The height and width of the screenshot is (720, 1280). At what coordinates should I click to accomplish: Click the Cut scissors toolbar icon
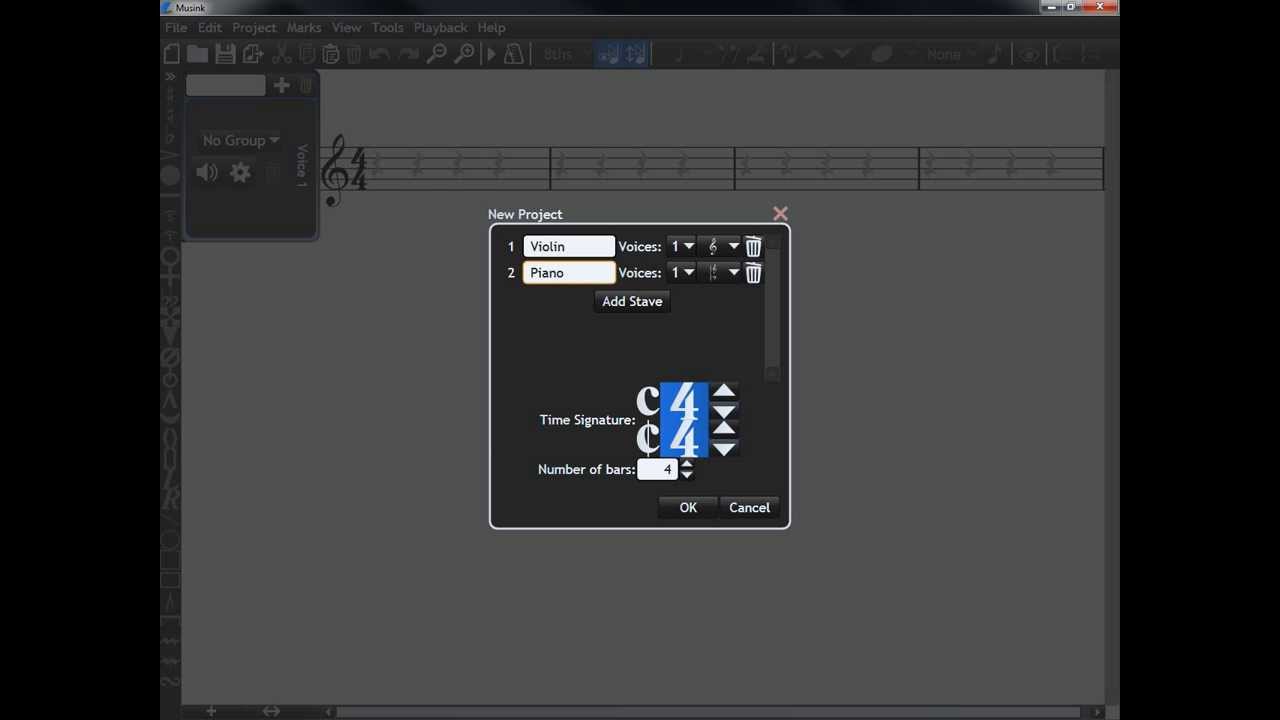coord(282,55)
